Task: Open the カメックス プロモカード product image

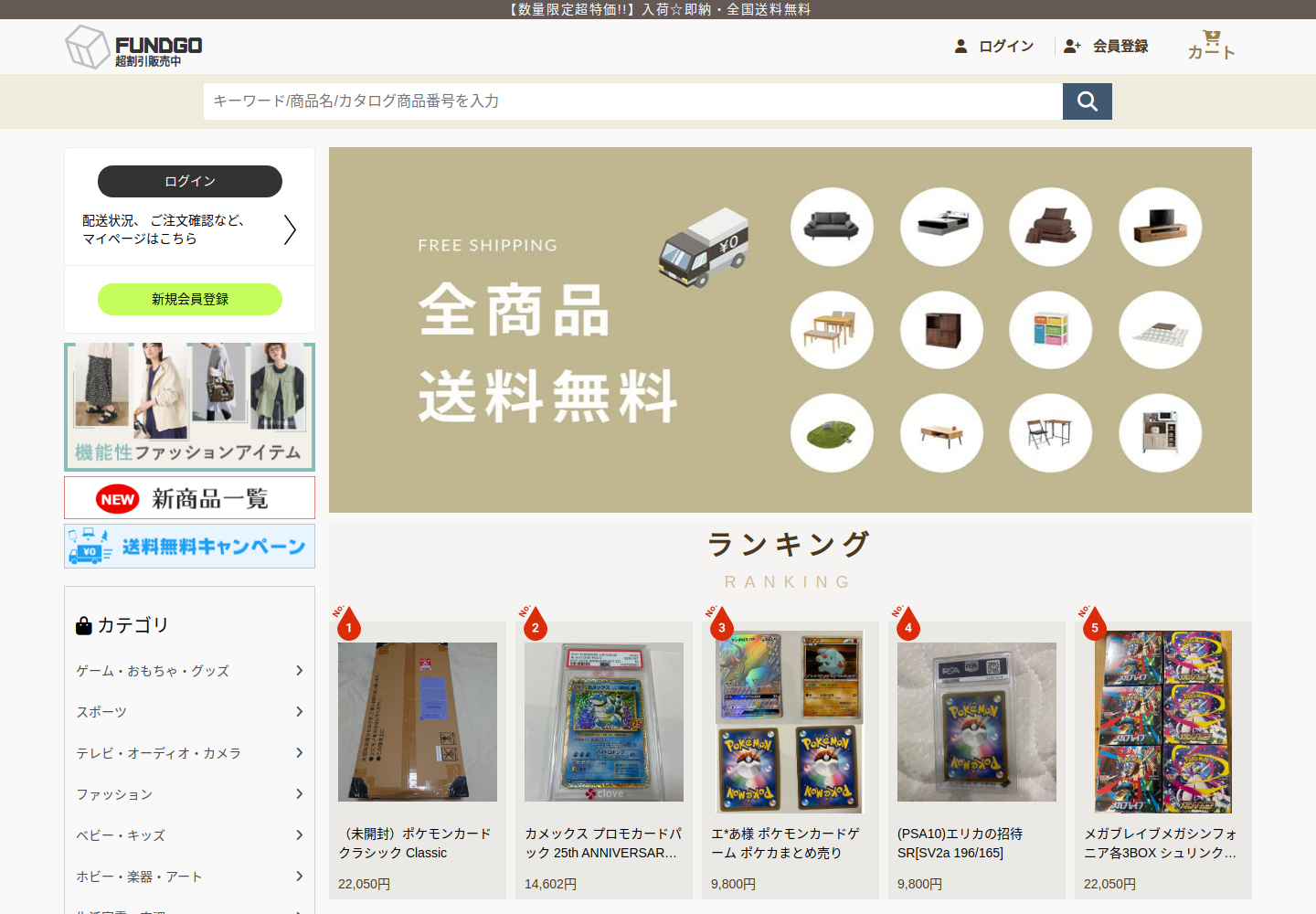Action: [604, 722]
